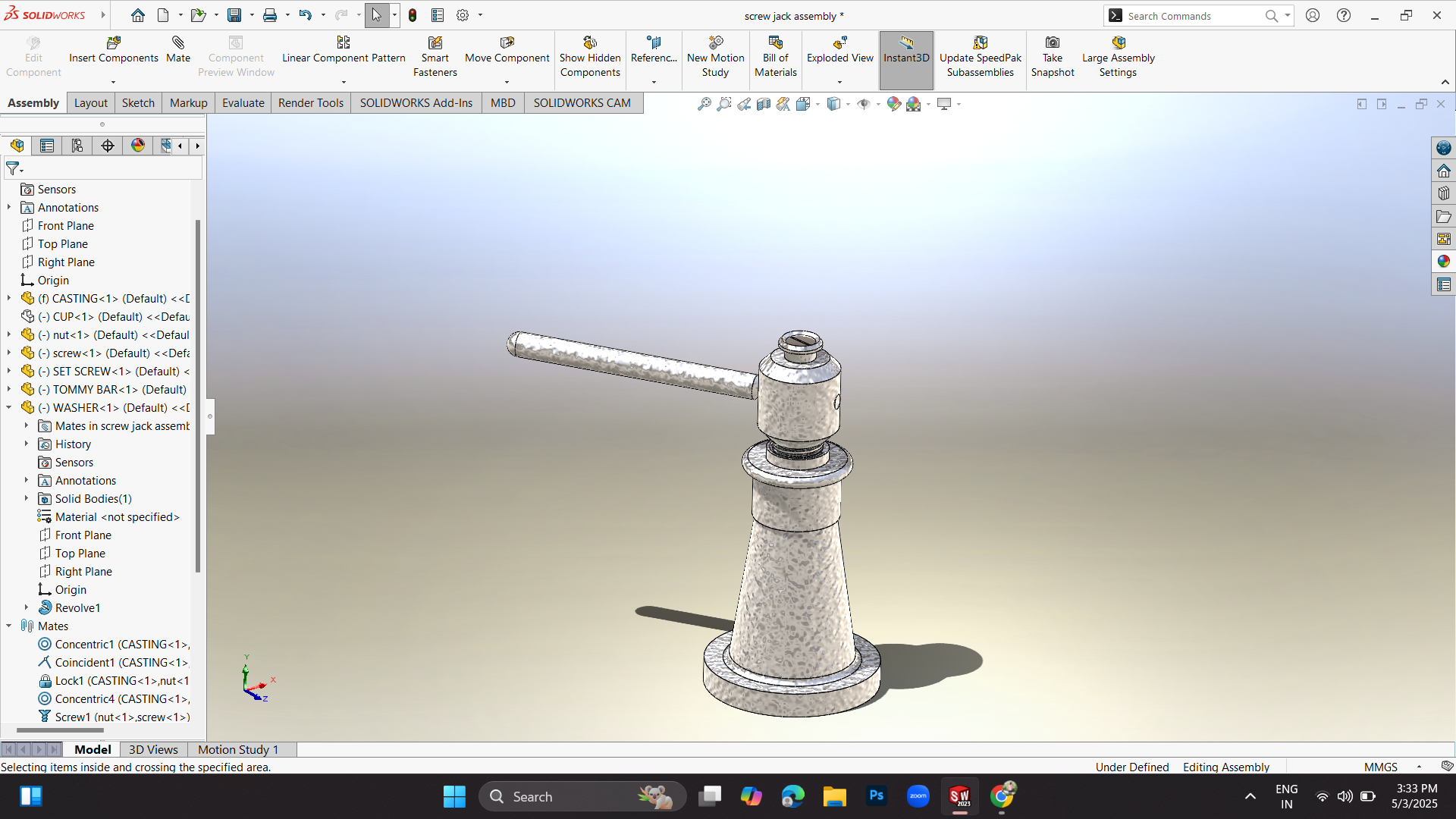The image size is (1456, 819).
Task: Switch to the Evaluate tab
Action: point(243,103)
